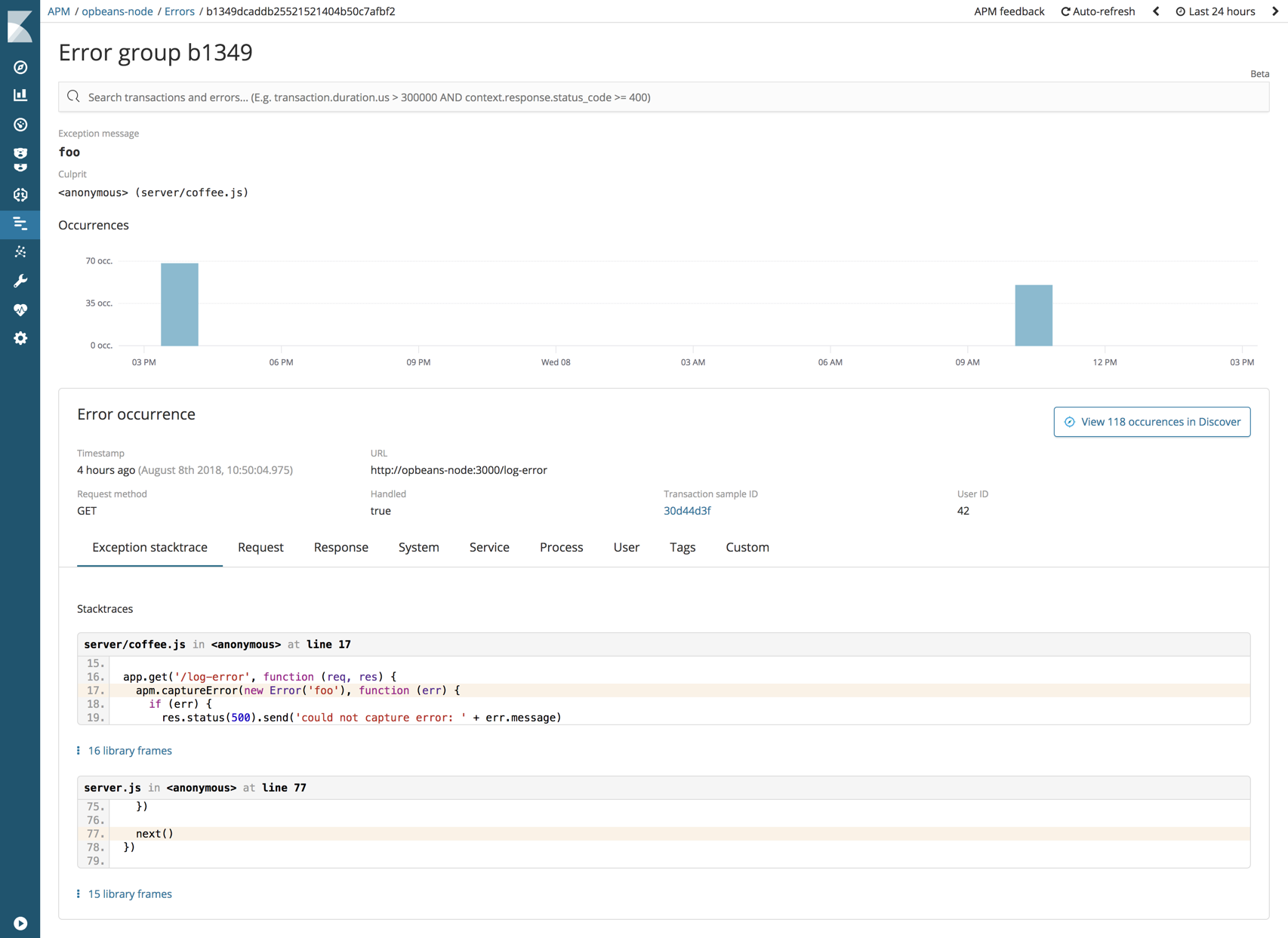Click the Wed 08 axis label

[x=556, y=362]
